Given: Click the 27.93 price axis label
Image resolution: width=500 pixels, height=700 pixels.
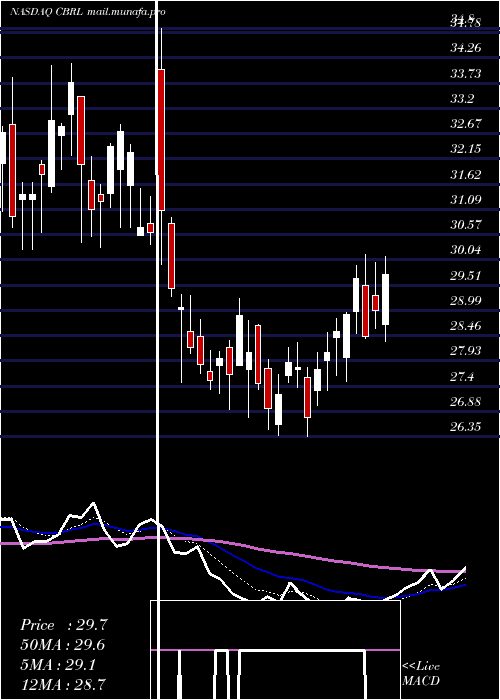Looking at the screenshot, I should click(x=466, y=351).
